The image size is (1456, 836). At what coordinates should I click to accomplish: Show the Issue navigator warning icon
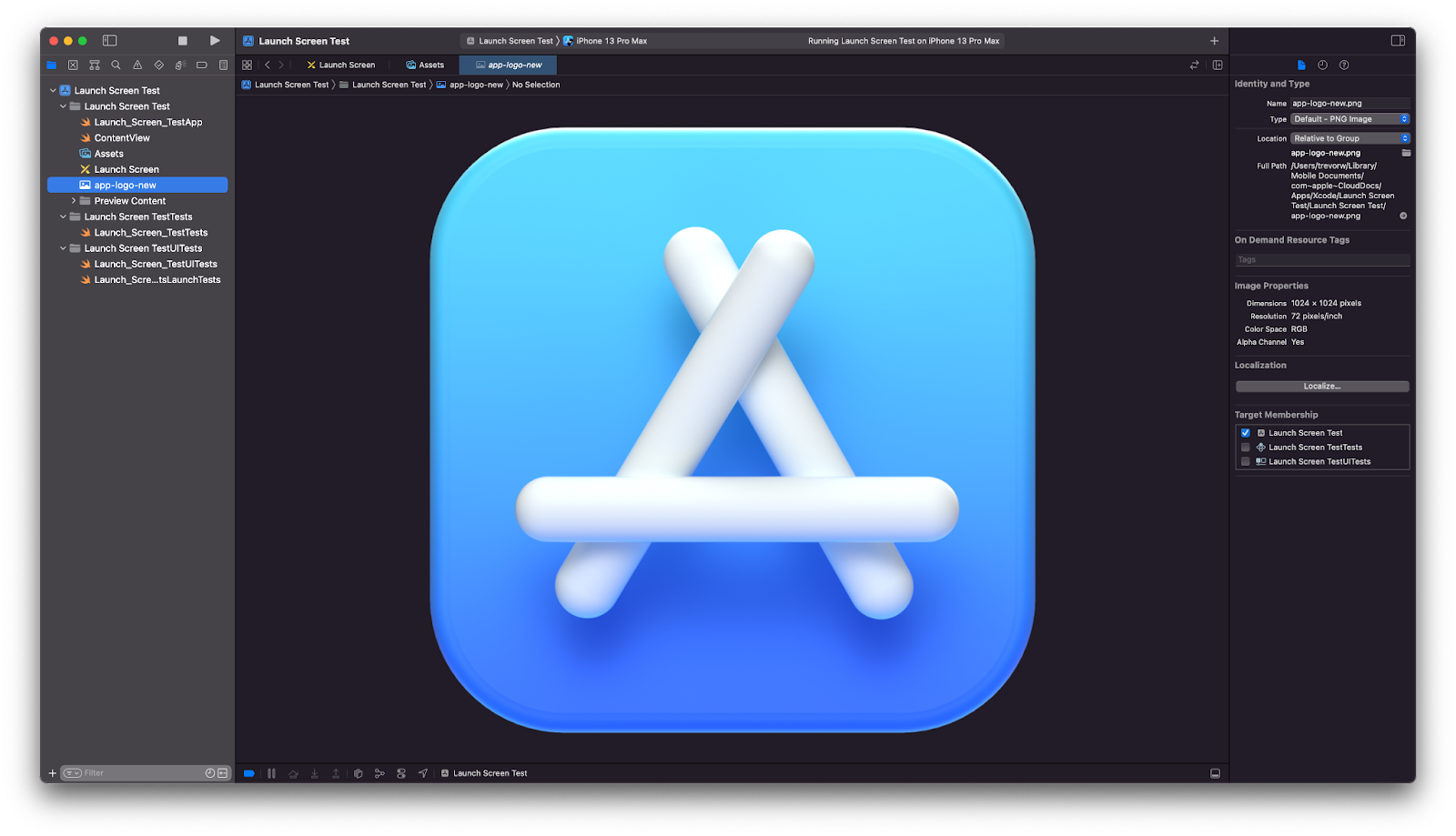[137, 65]
